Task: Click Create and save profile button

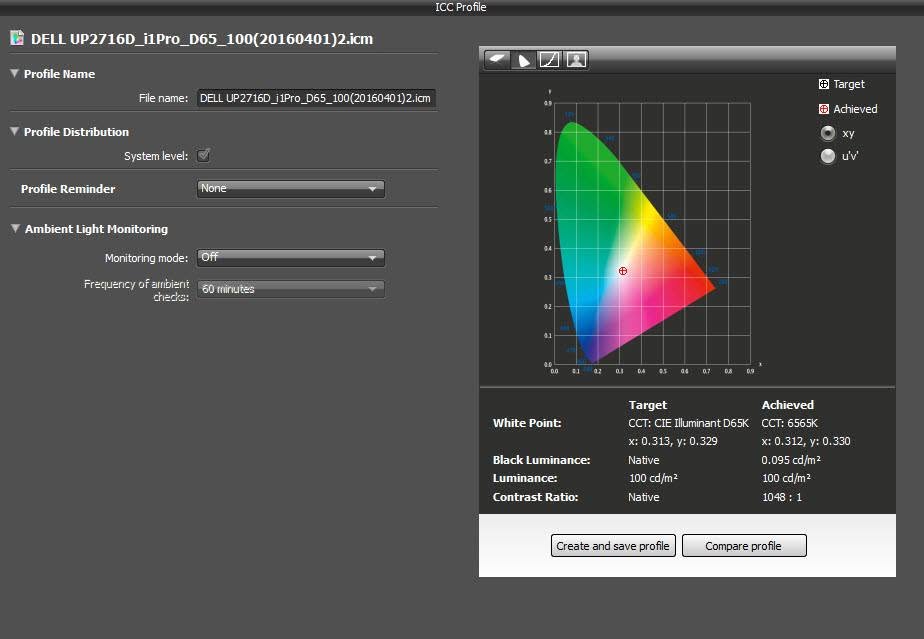Action: pyautogui.click(x=613, y=546)
